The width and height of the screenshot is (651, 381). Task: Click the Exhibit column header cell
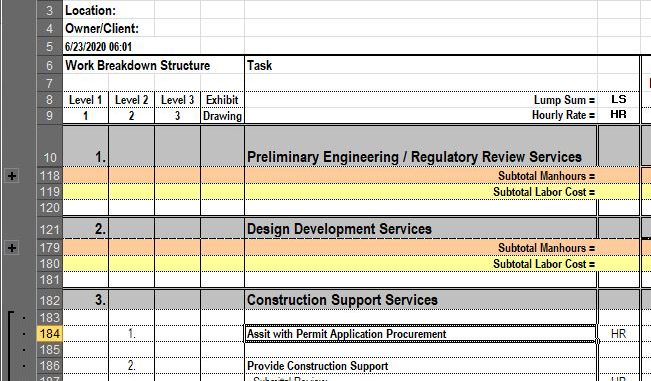click(222, 100)
